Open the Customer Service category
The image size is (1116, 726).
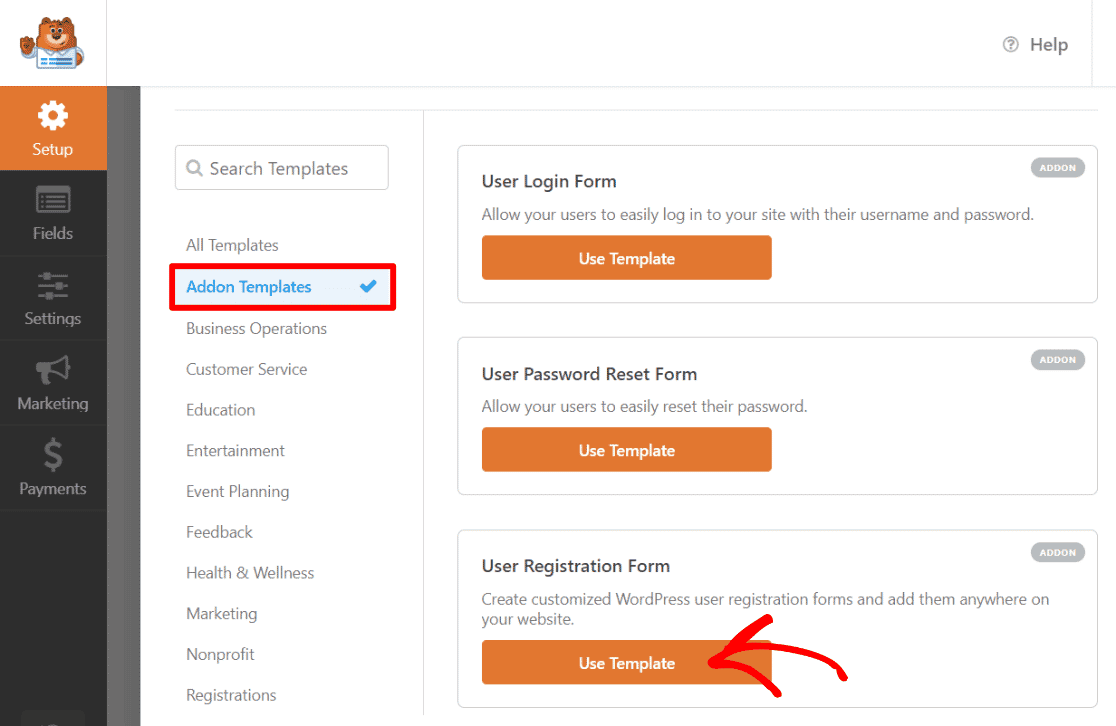246,369
